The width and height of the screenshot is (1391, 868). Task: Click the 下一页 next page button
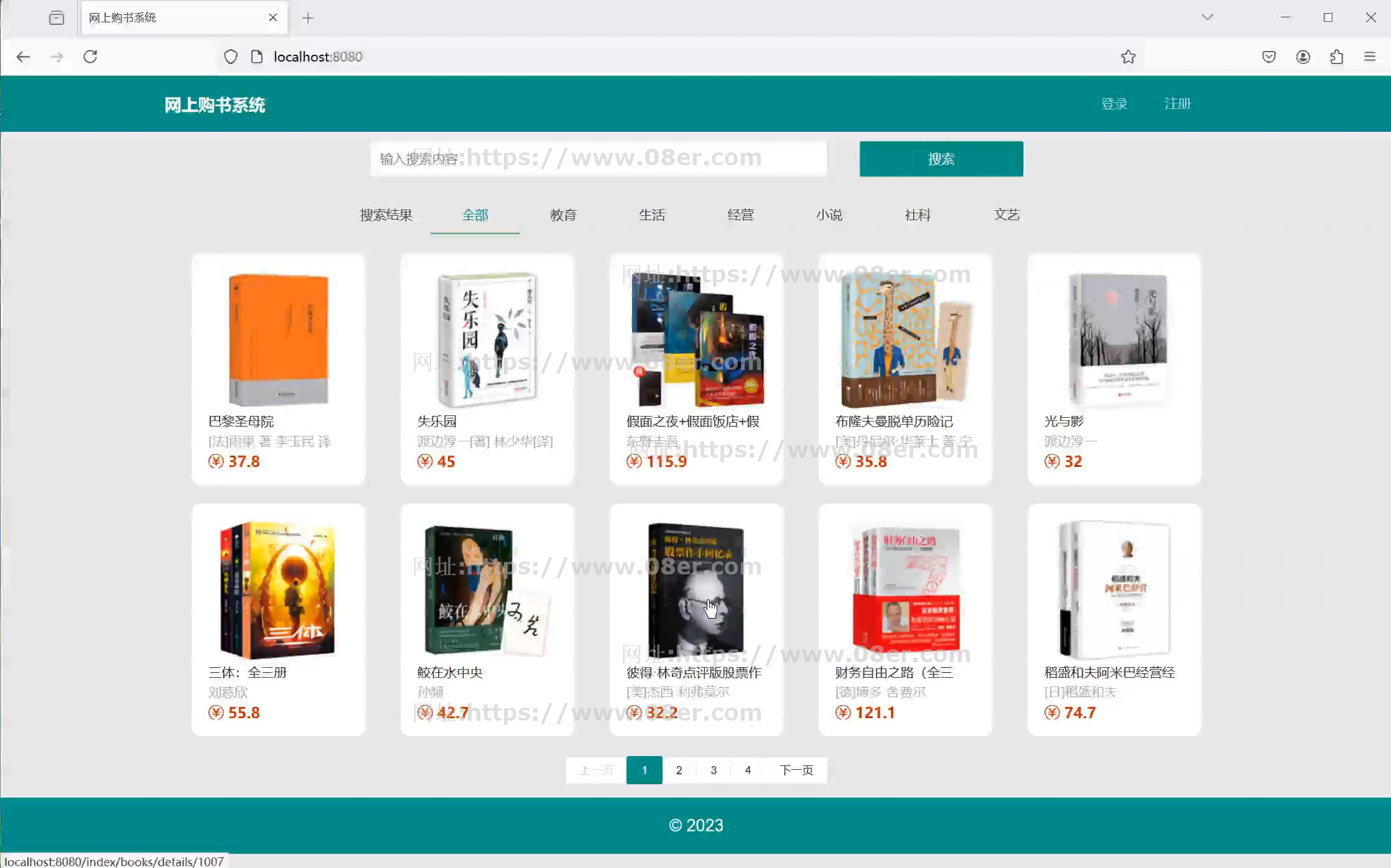tap(796, 770)
